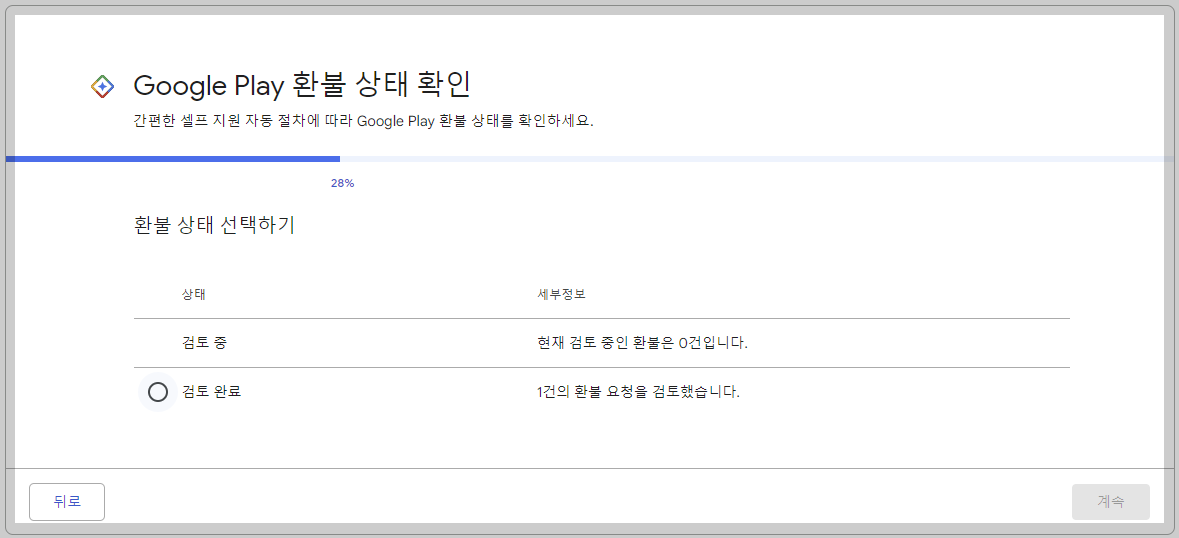Click the 간편한 셀프 지원 subtitle text
The width and height of the screenshot is (1179, 538).
click(x=364, y=122)
